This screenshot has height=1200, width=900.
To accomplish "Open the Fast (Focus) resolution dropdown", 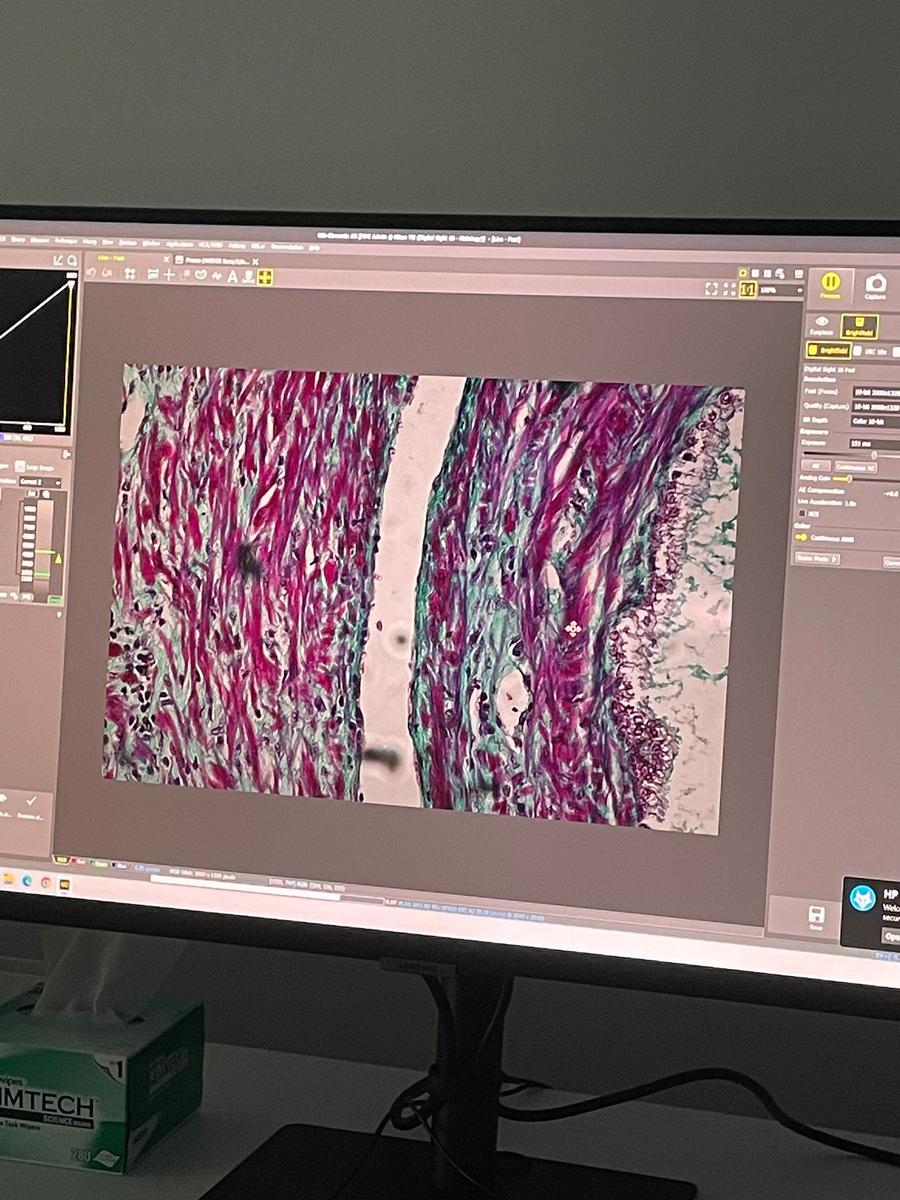I will (874, 391).
